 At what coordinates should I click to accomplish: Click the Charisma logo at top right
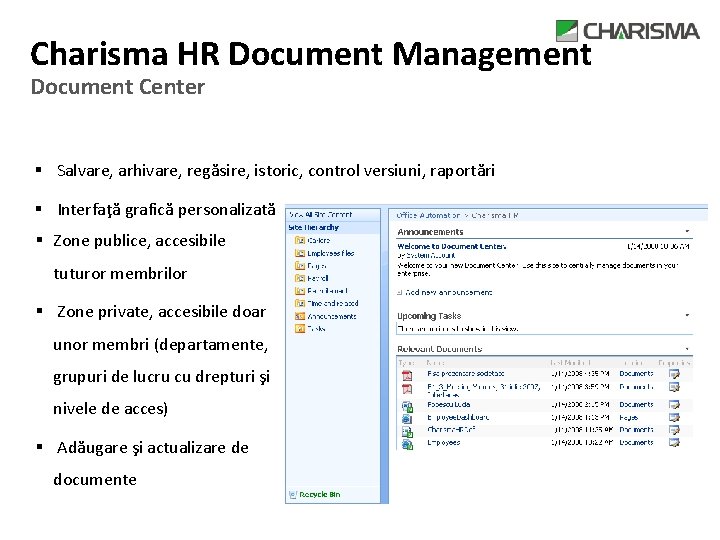pos(627,31)
